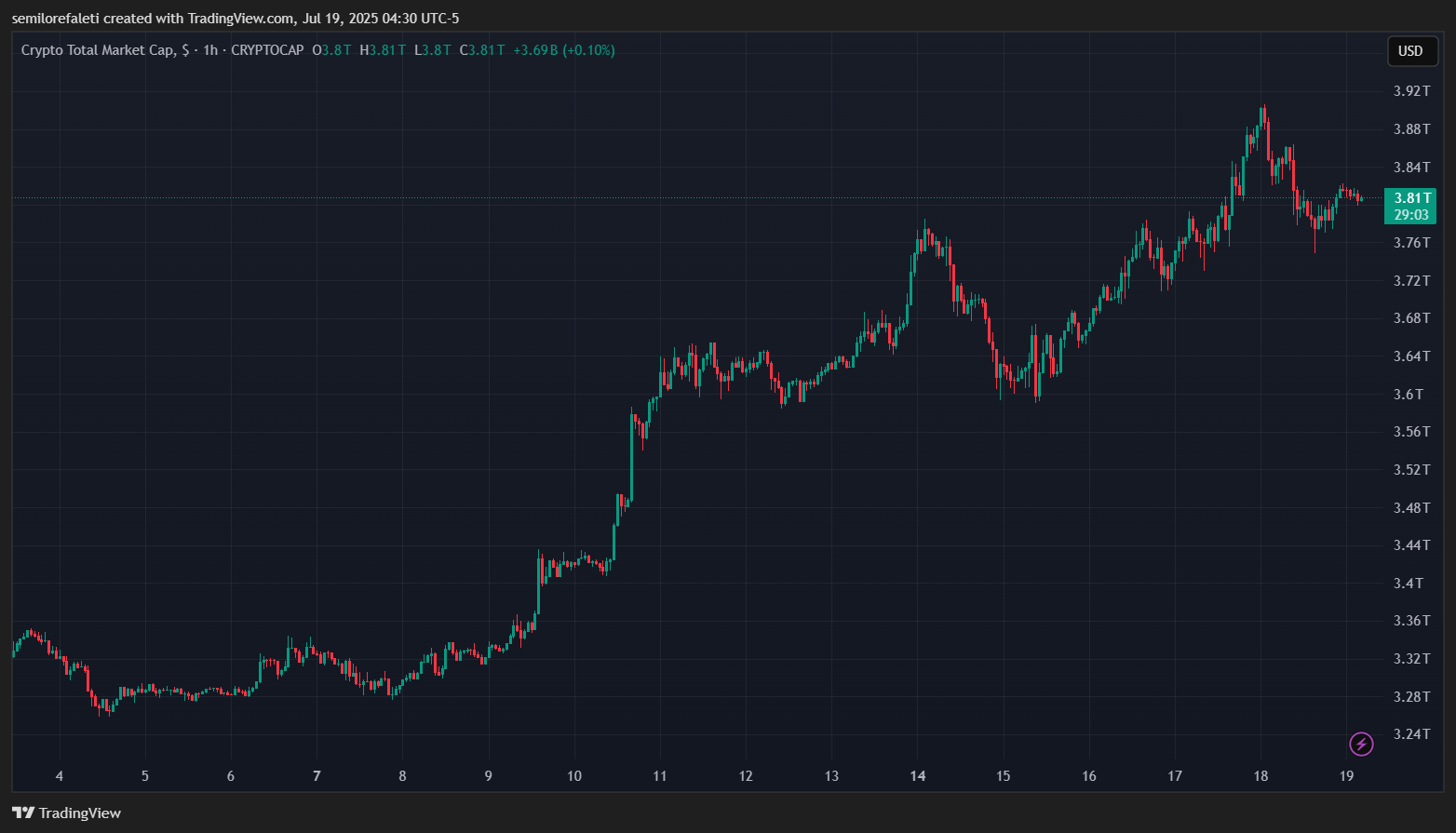Viewport: 1456px width, 833px height.
Task: Click the 1h interval label in legend
Action: coord(210,50)
